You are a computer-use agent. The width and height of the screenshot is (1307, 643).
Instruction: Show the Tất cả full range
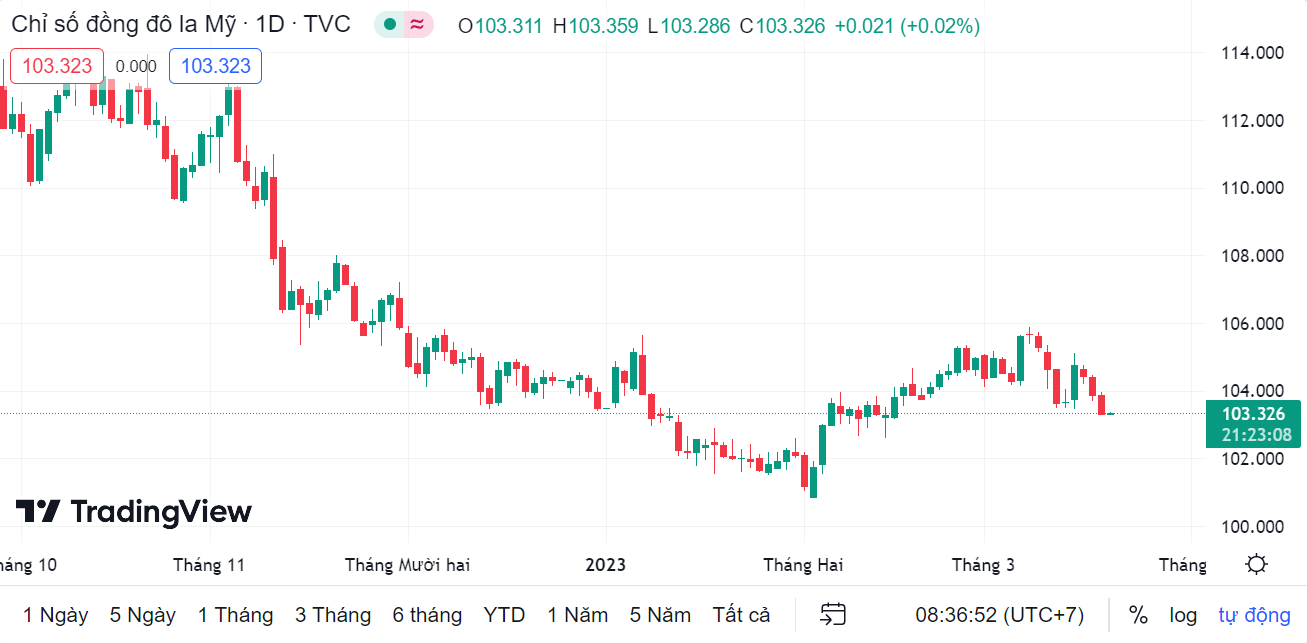pyautogui.click(x=741, y=614)
